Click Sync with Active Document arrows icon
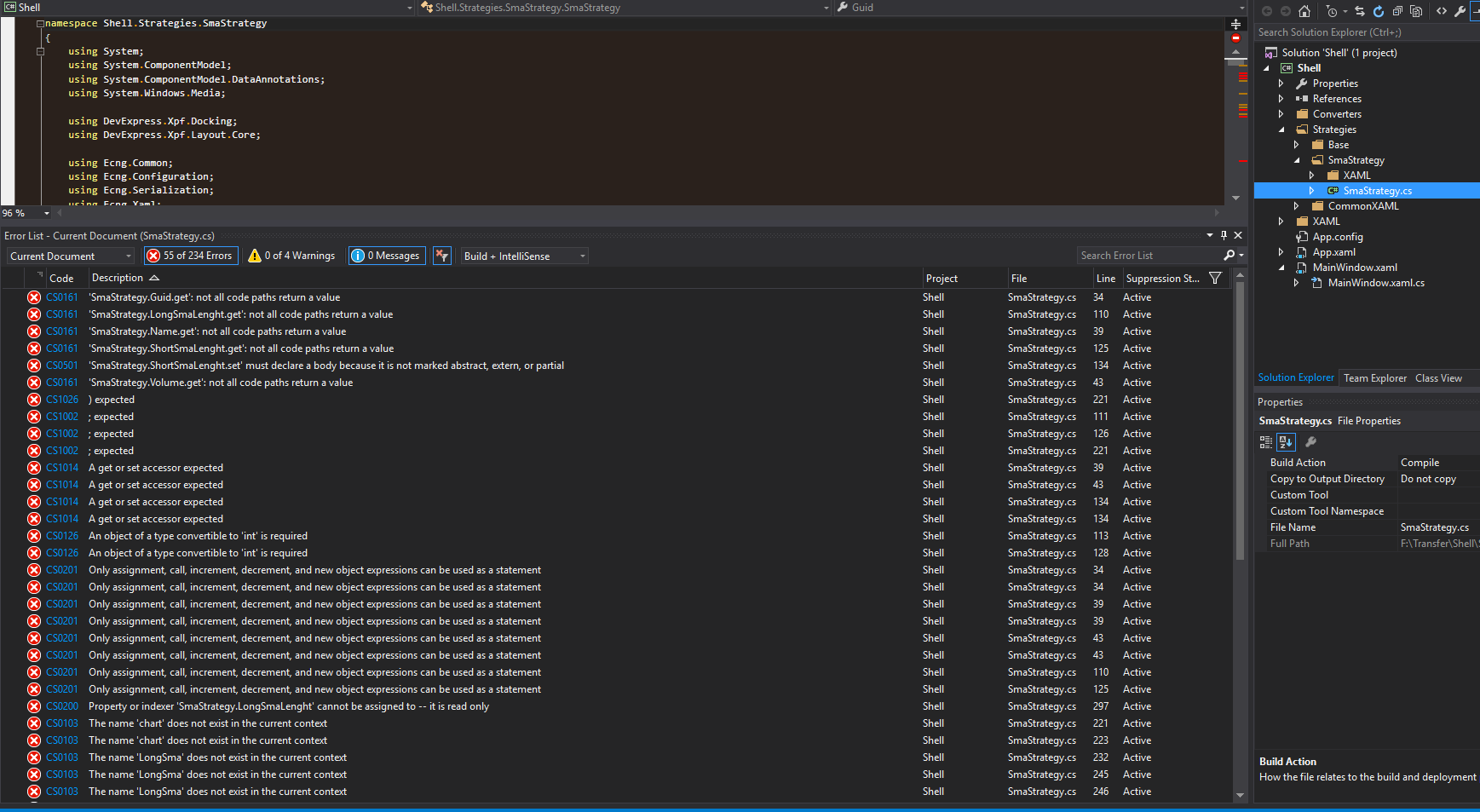This screenshot has width=1480, height=812. click(1360, 11)
